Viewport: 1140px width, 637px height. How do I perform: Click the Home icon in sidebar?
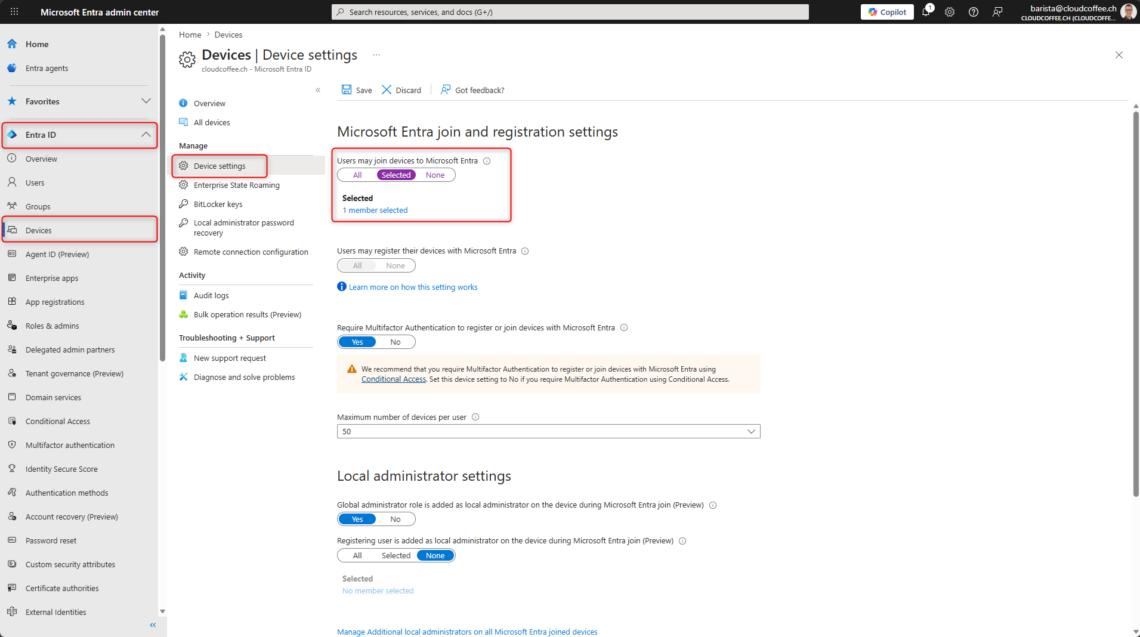click(x=12, y=44)
